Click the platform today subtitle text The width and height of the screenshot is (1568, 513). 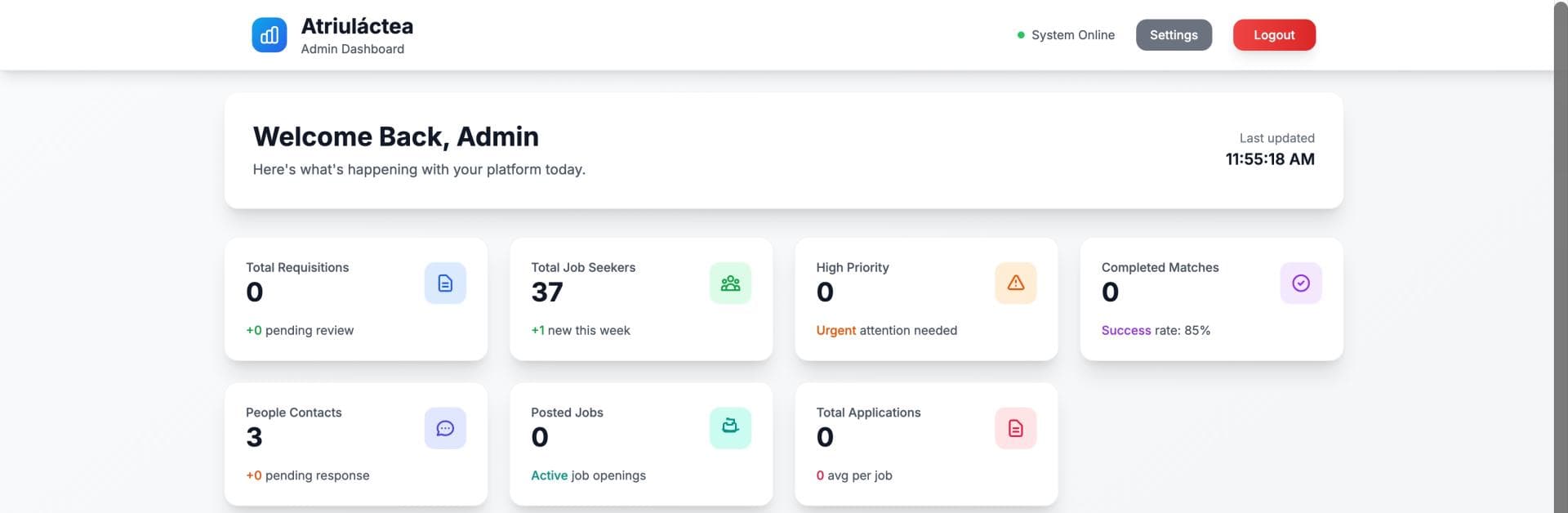tap(419, 169)
